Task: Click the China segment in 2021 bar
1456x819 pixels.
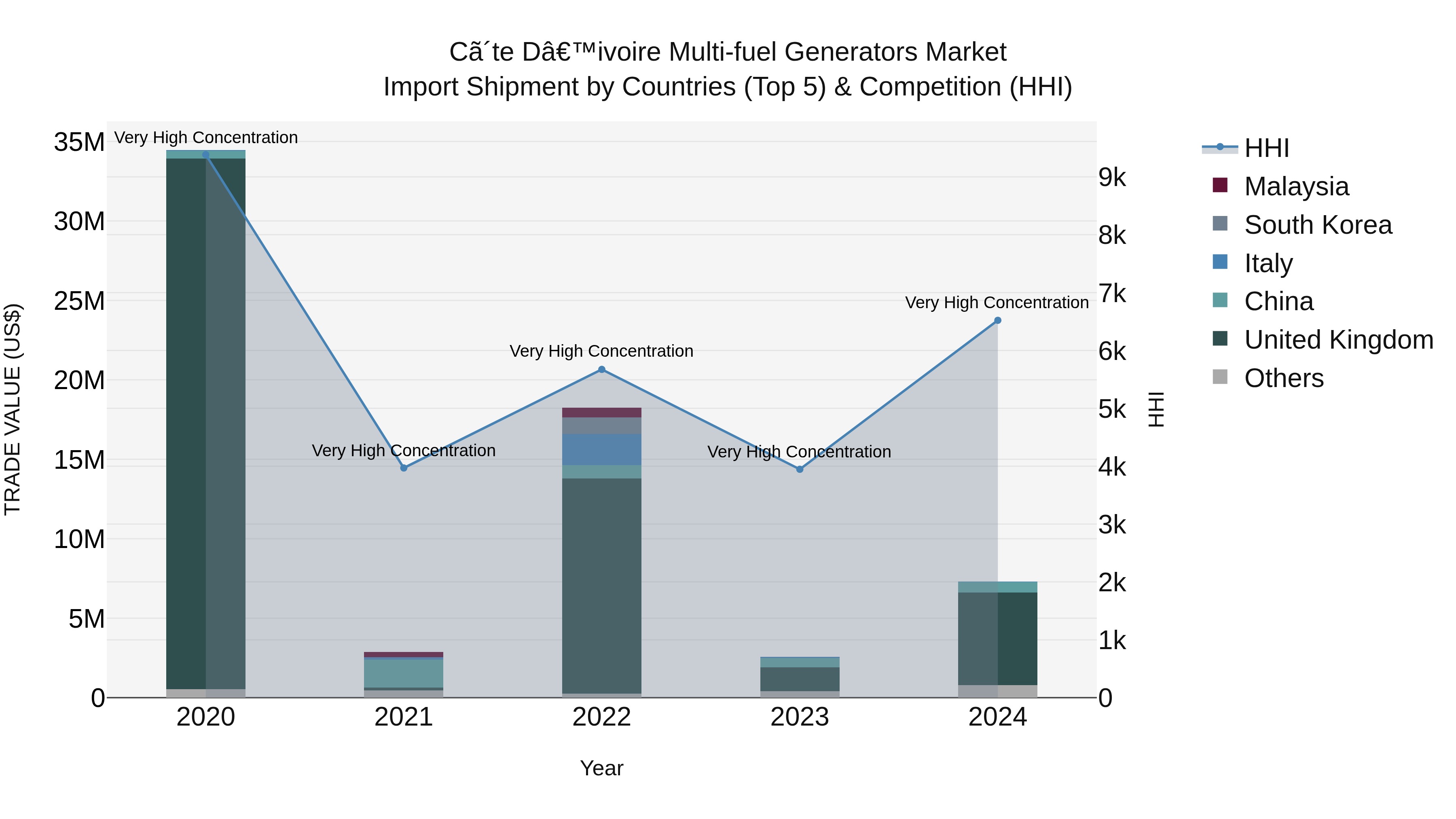Action: click(404, 673)
